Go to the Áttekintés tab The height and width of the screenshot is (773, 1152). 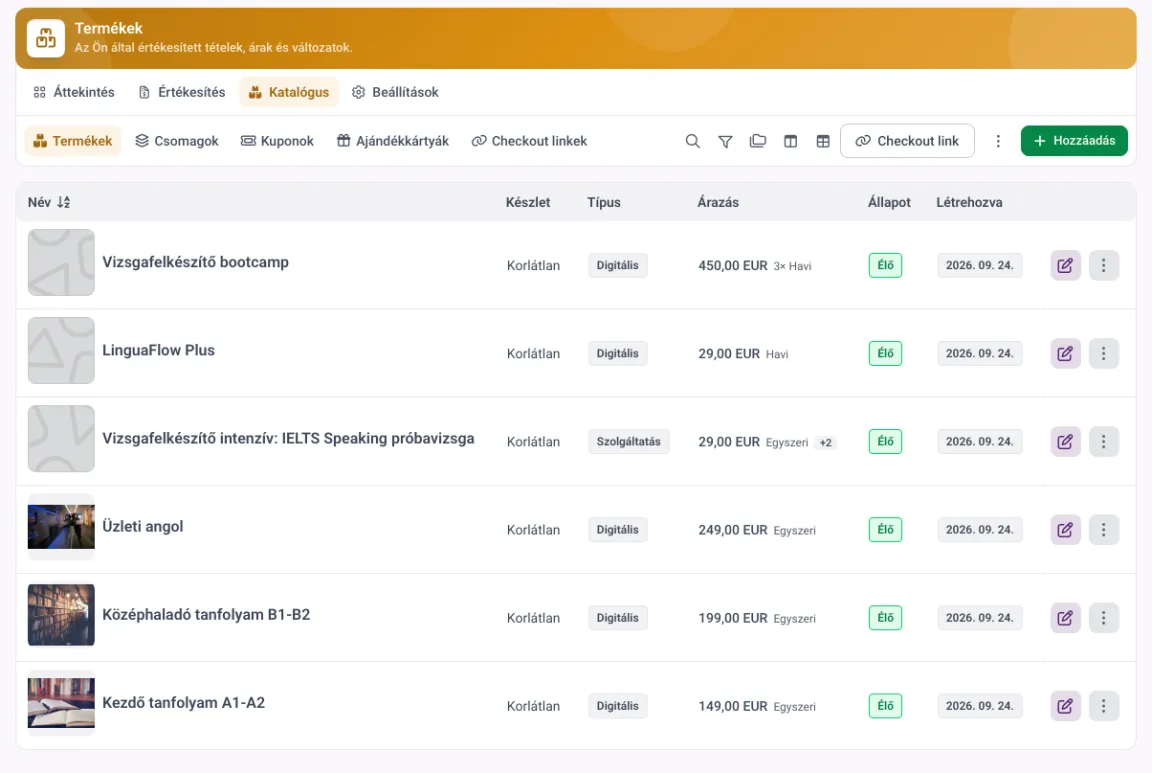pyautogui.click(x=74, y=92)
